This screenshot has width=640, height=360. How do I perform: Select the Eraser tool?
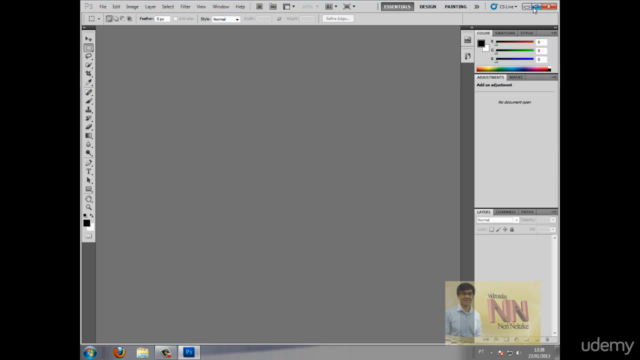[89, 127]
